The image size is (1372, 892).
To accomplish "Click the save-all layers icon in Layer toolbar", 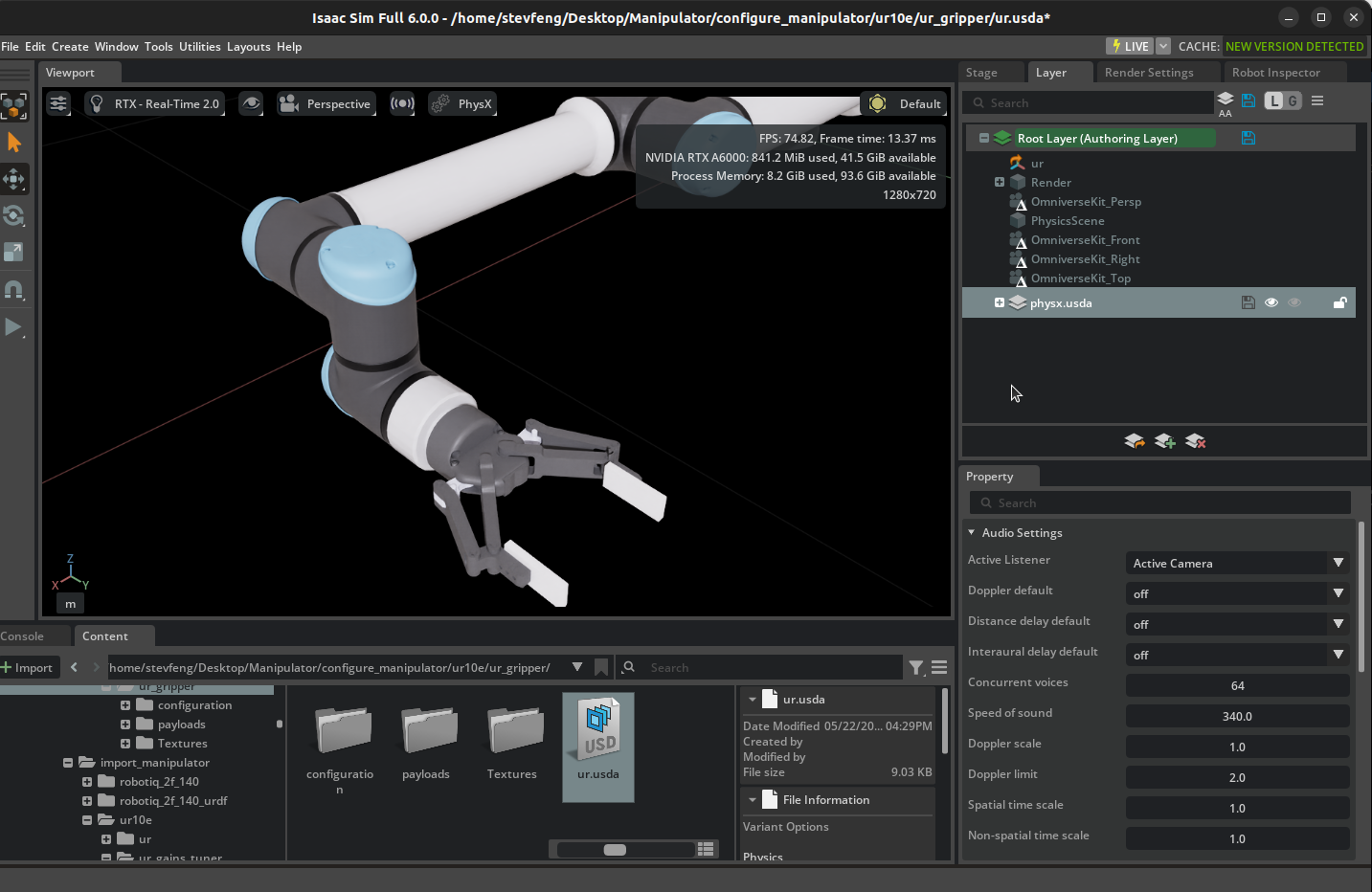I will point(1248,100).
